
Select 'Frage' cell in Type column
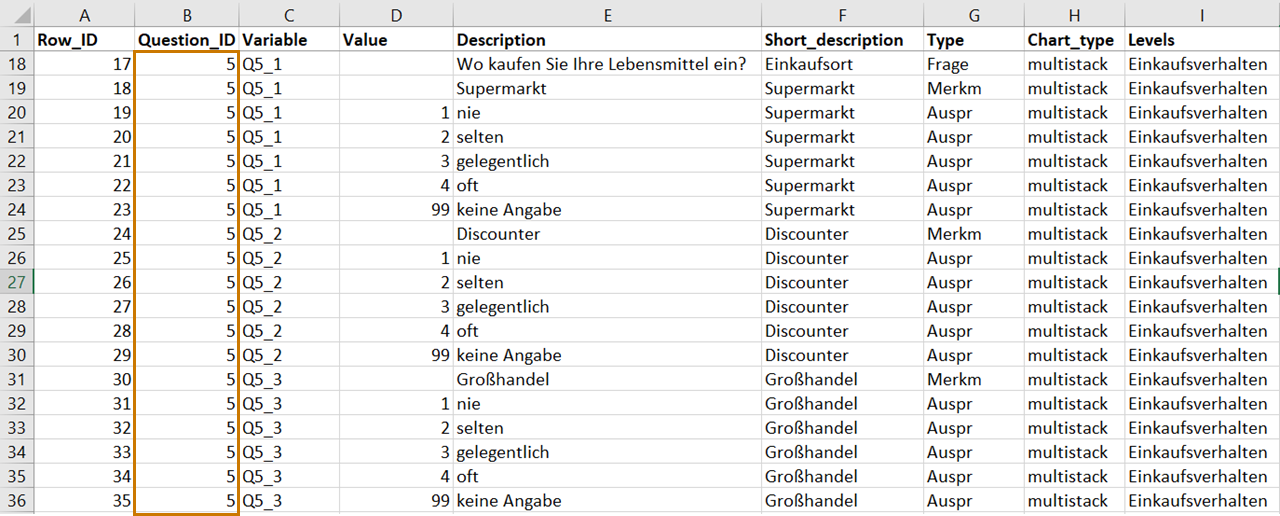coord(974,64)
